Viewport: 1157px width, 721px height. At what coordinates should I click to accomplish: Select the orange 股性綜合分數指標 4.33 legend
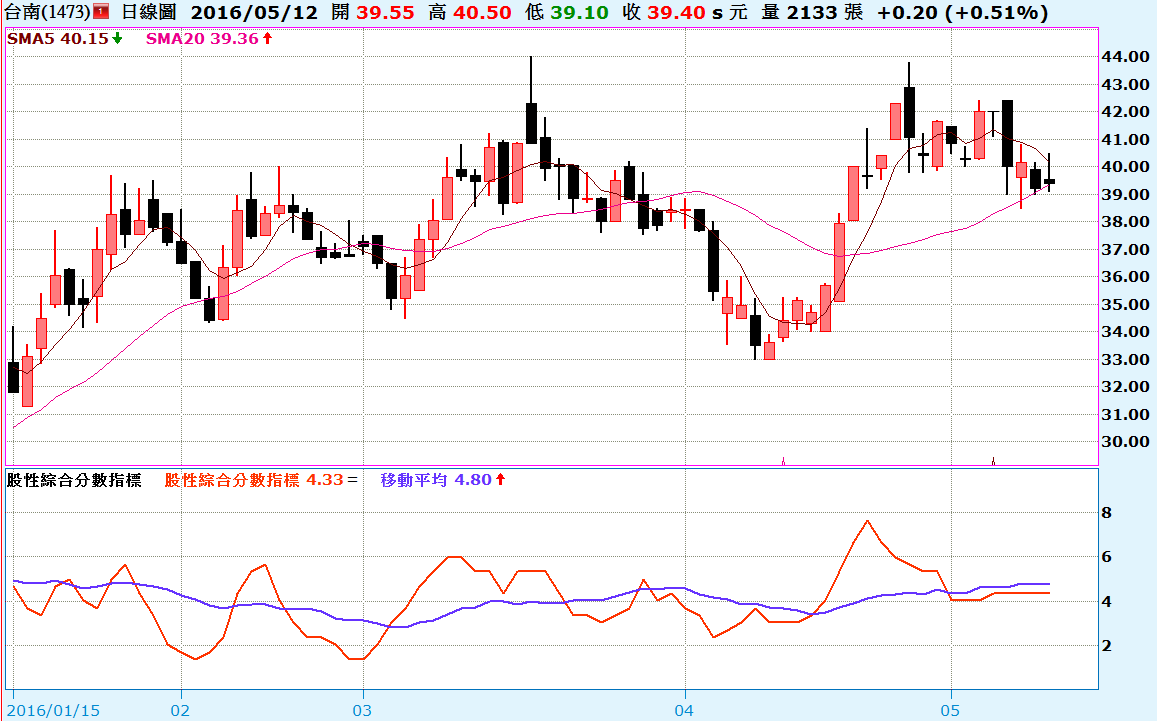click(255, 480)
